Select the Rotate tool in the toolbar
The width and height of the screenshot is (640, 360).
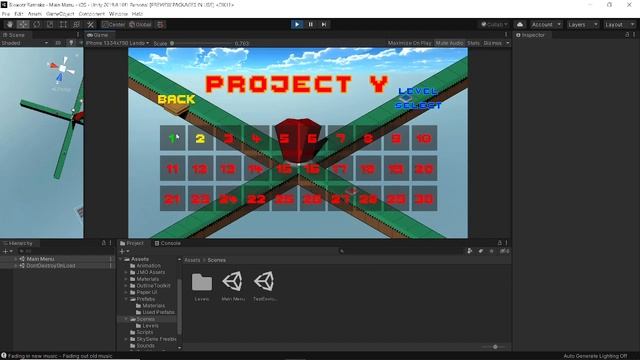[x=36, y=24]
